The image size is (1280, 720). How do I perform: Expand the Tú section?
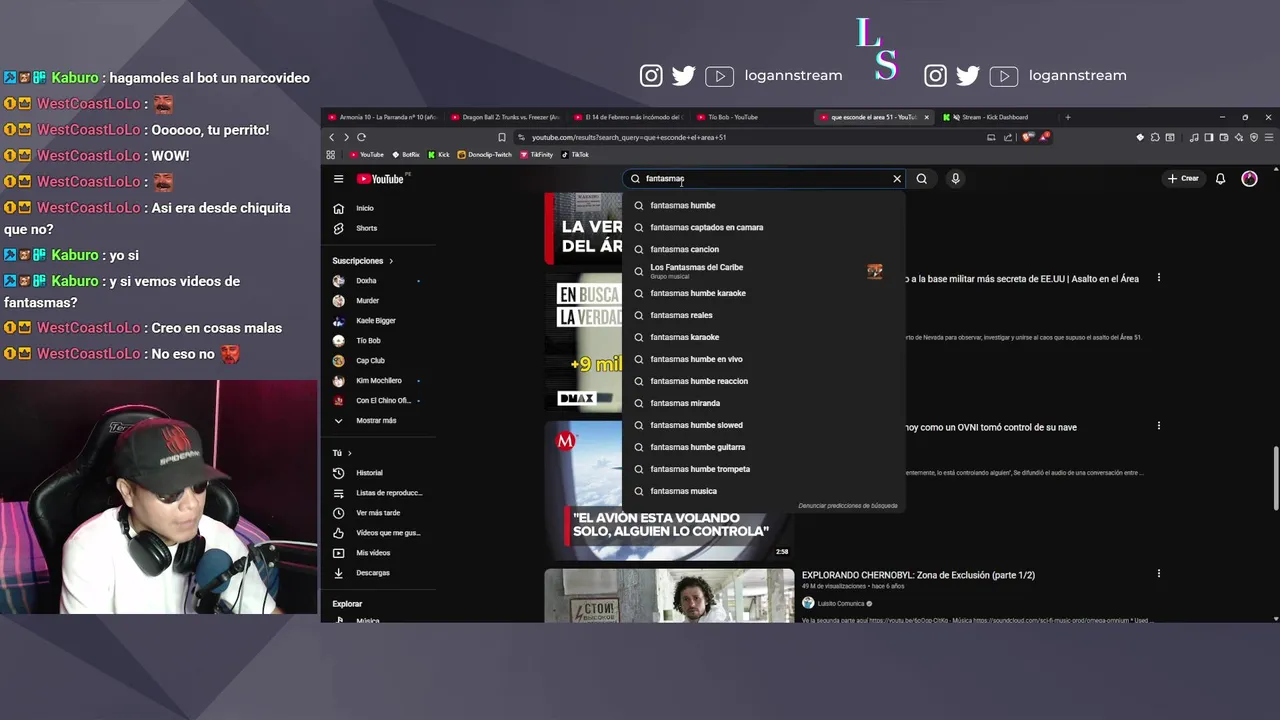click(x=342, y=453)
